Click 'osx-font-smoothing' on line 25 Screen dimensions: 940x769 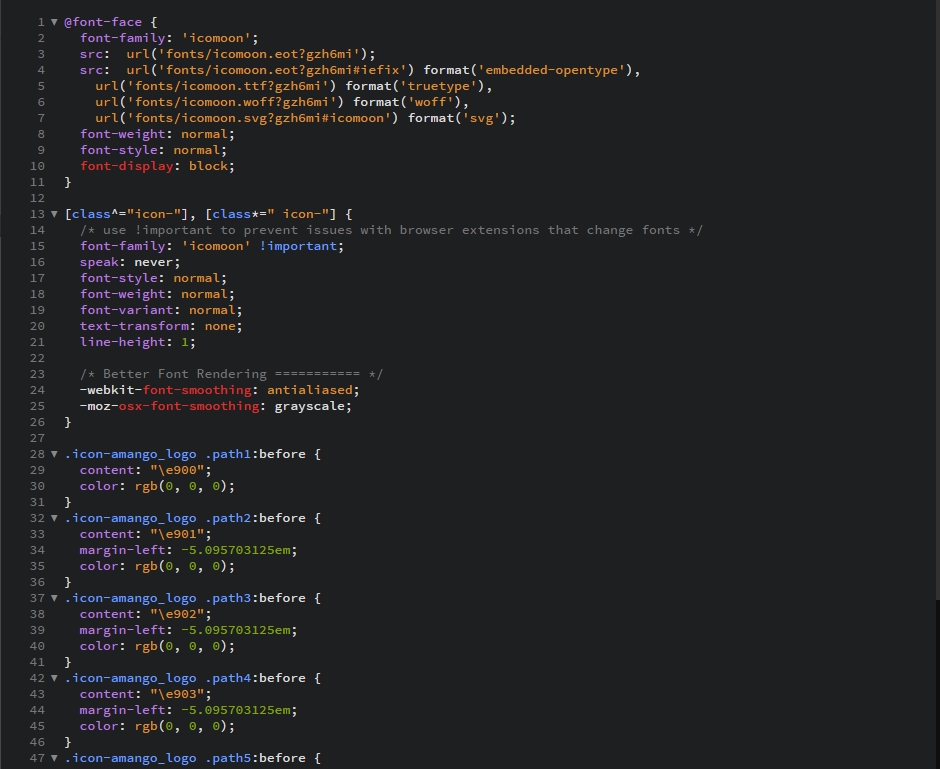click(x=189, y=406)
